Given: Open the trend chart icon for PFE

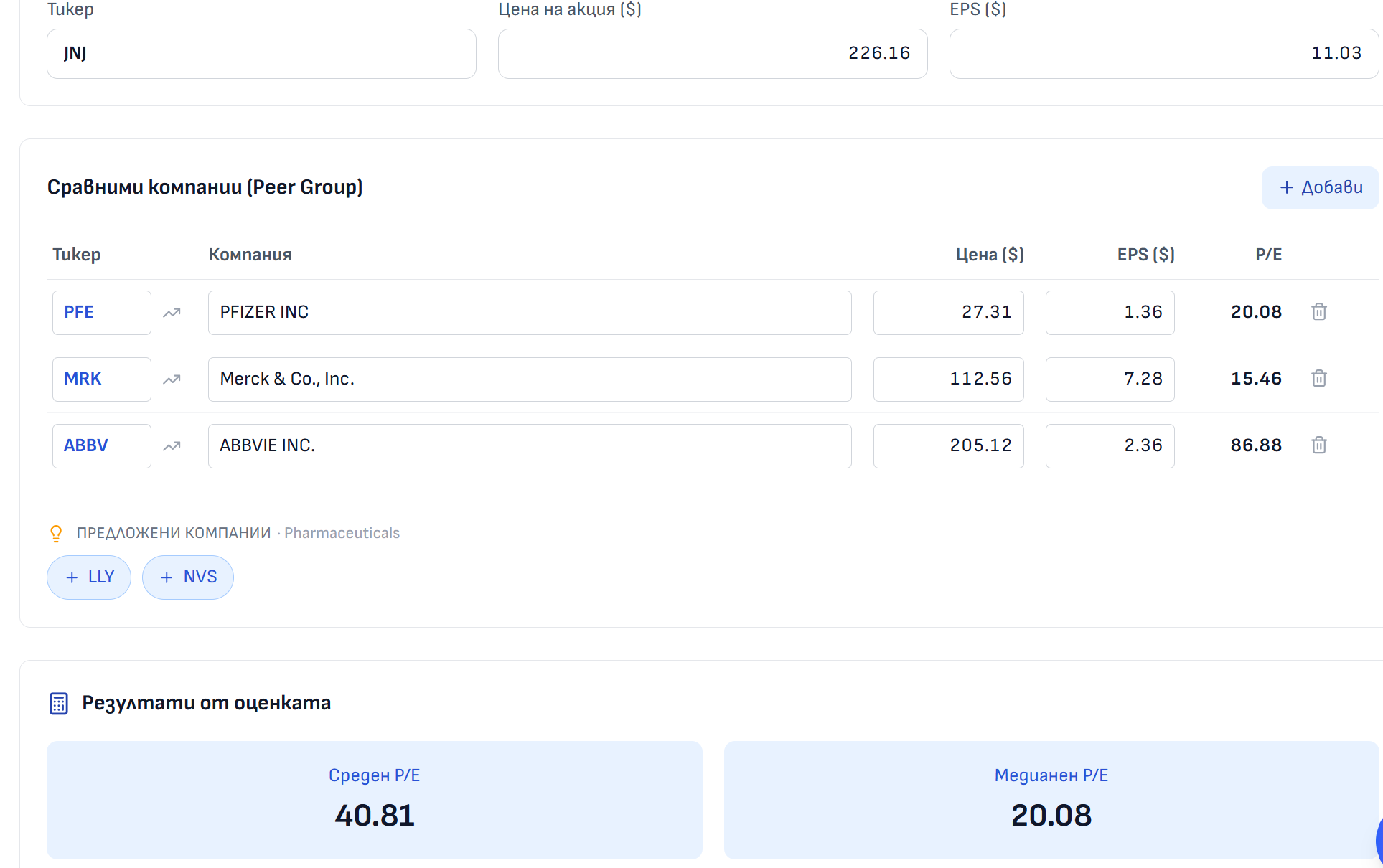Looking at the screenshot, I should tap(172, 313).
